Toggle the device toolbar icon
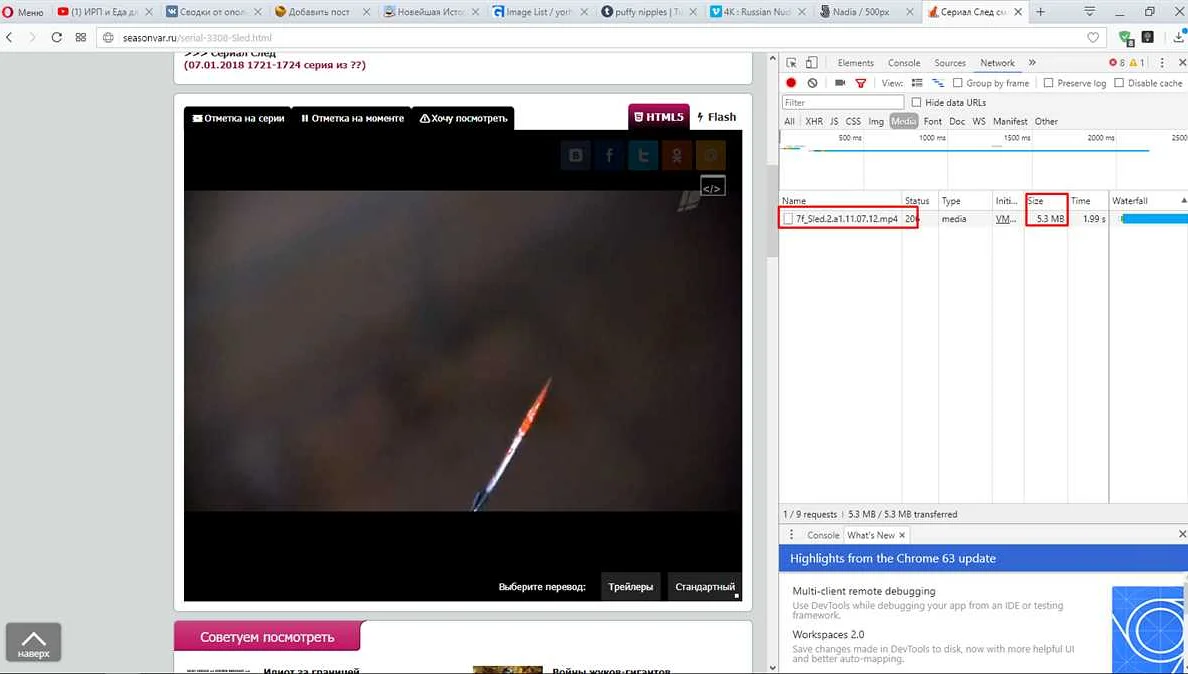Image resolution: width=1188 pixels, height=674 pixels. [x=811, y=62]
